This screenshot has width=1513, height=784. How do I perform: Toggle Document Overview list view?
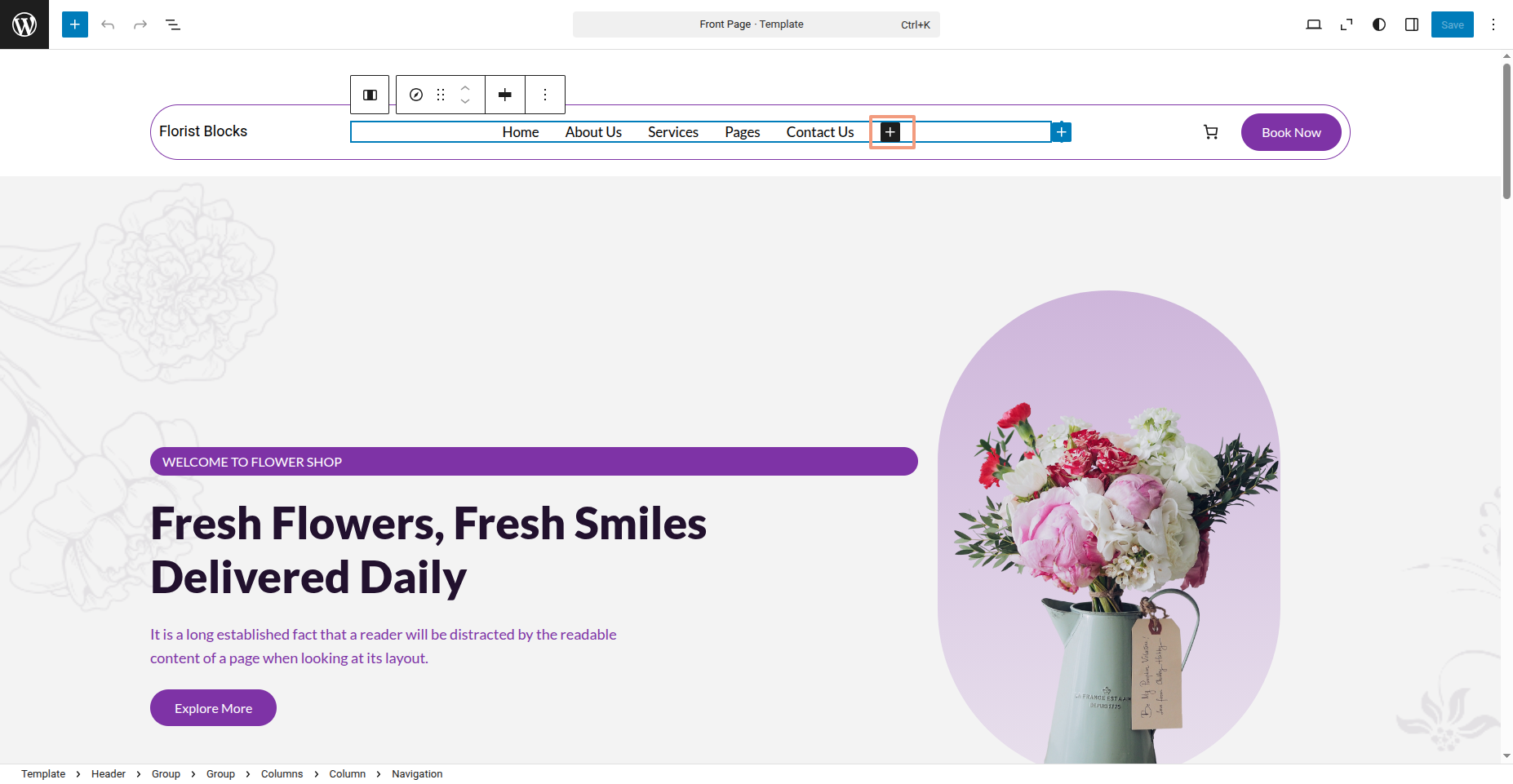click(173, 24)
